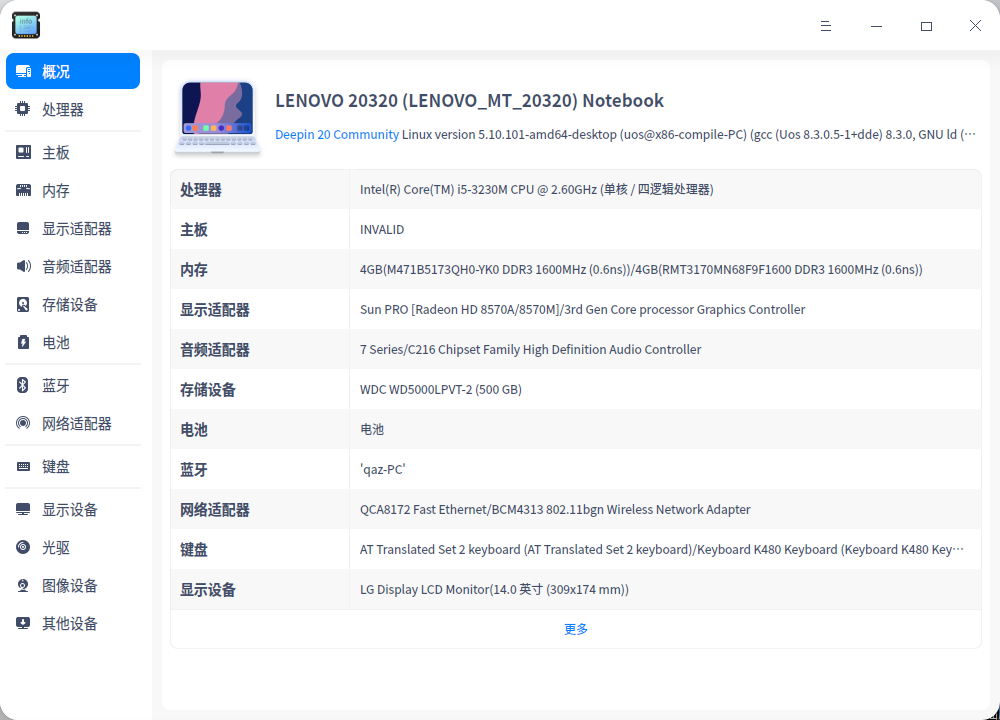The image size is (1000, 720).
Task: Click the 主板 motherboard icon
Action: tap(23, 152)
